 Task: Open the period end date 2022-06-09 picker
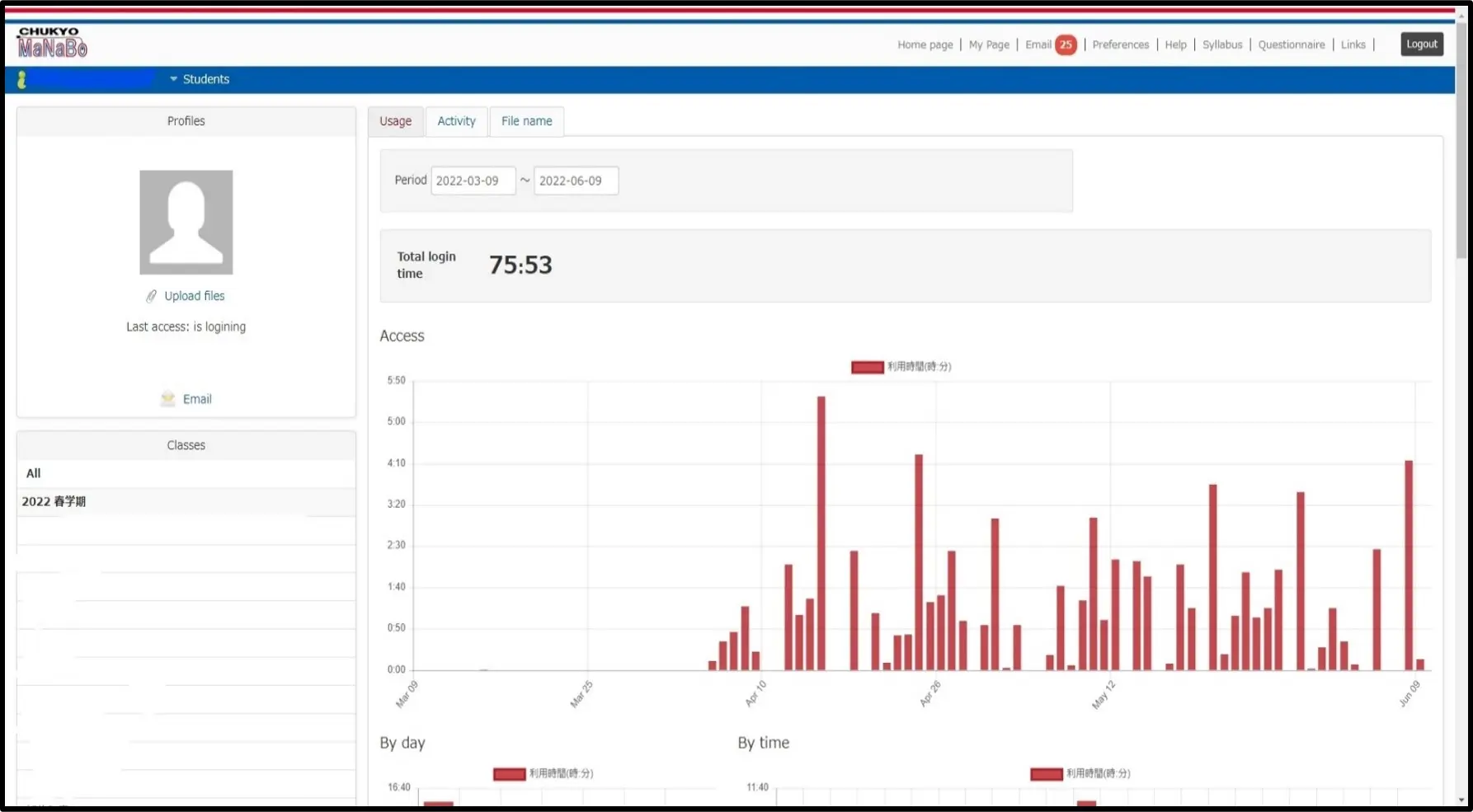point(576,181)
